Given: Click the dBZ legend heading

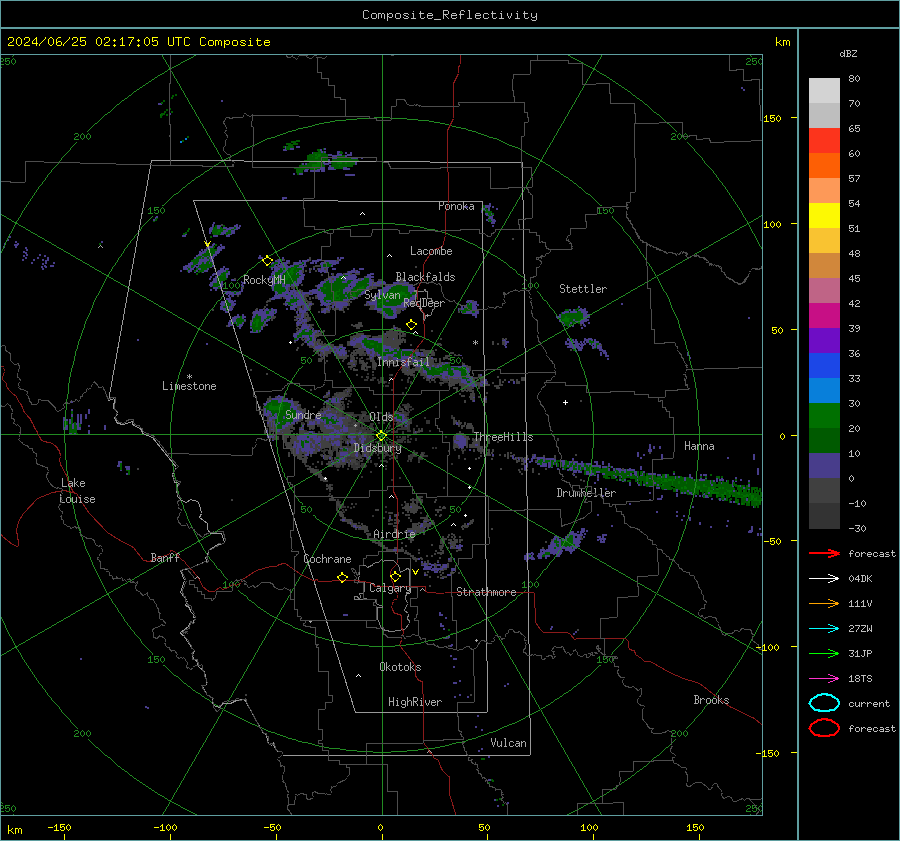Looking at the screenshot, I should click(848, 53).
